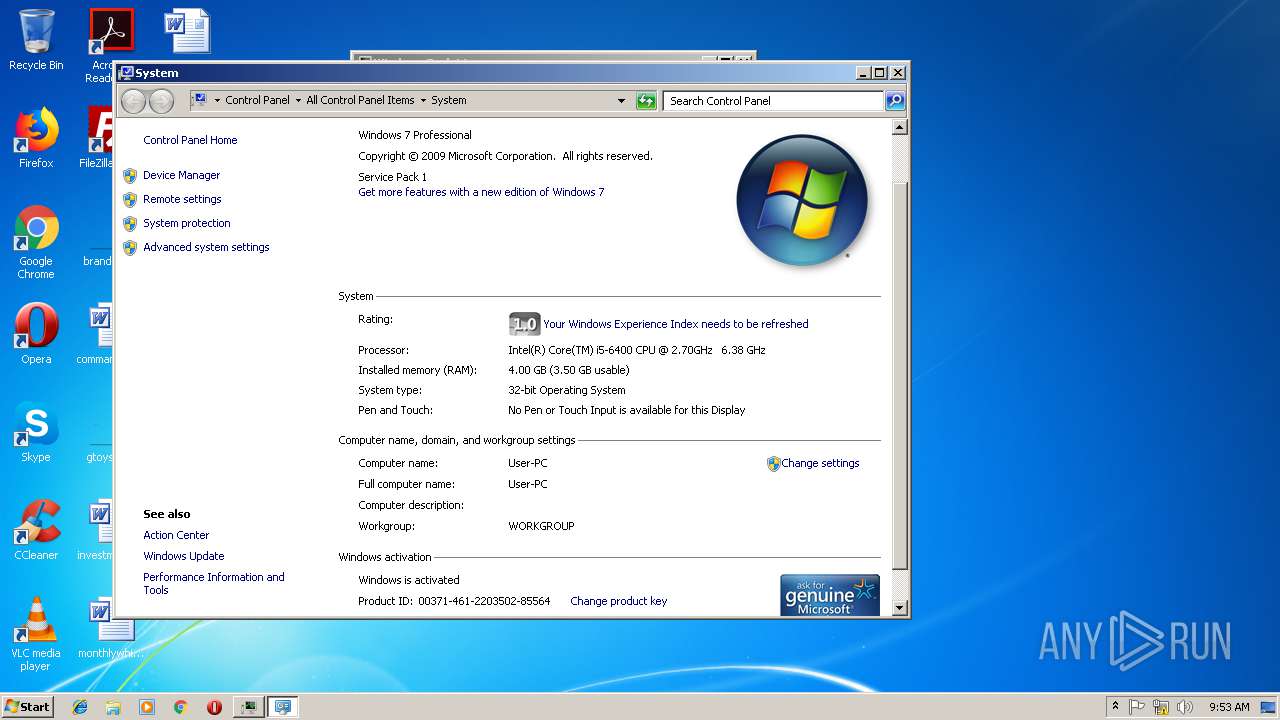The width and height of the screenshot is (1280, 720).
Task: Open Device Manager from the sidebar
Action: [x=181, y=175]
